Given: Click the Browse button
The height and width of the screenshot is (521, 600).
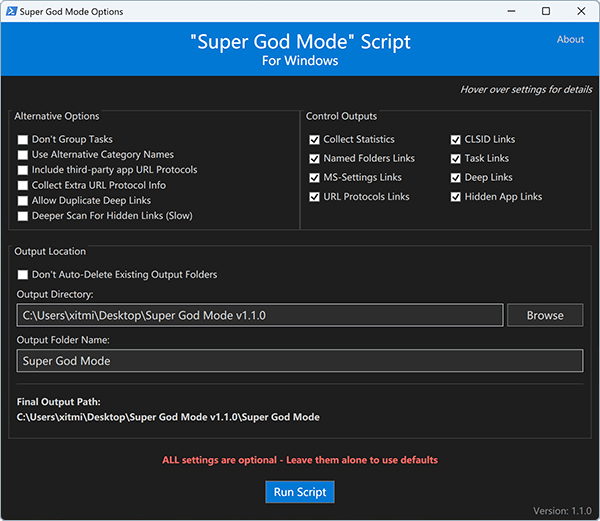Looking at the screenshot, I should tap(545, 315).
